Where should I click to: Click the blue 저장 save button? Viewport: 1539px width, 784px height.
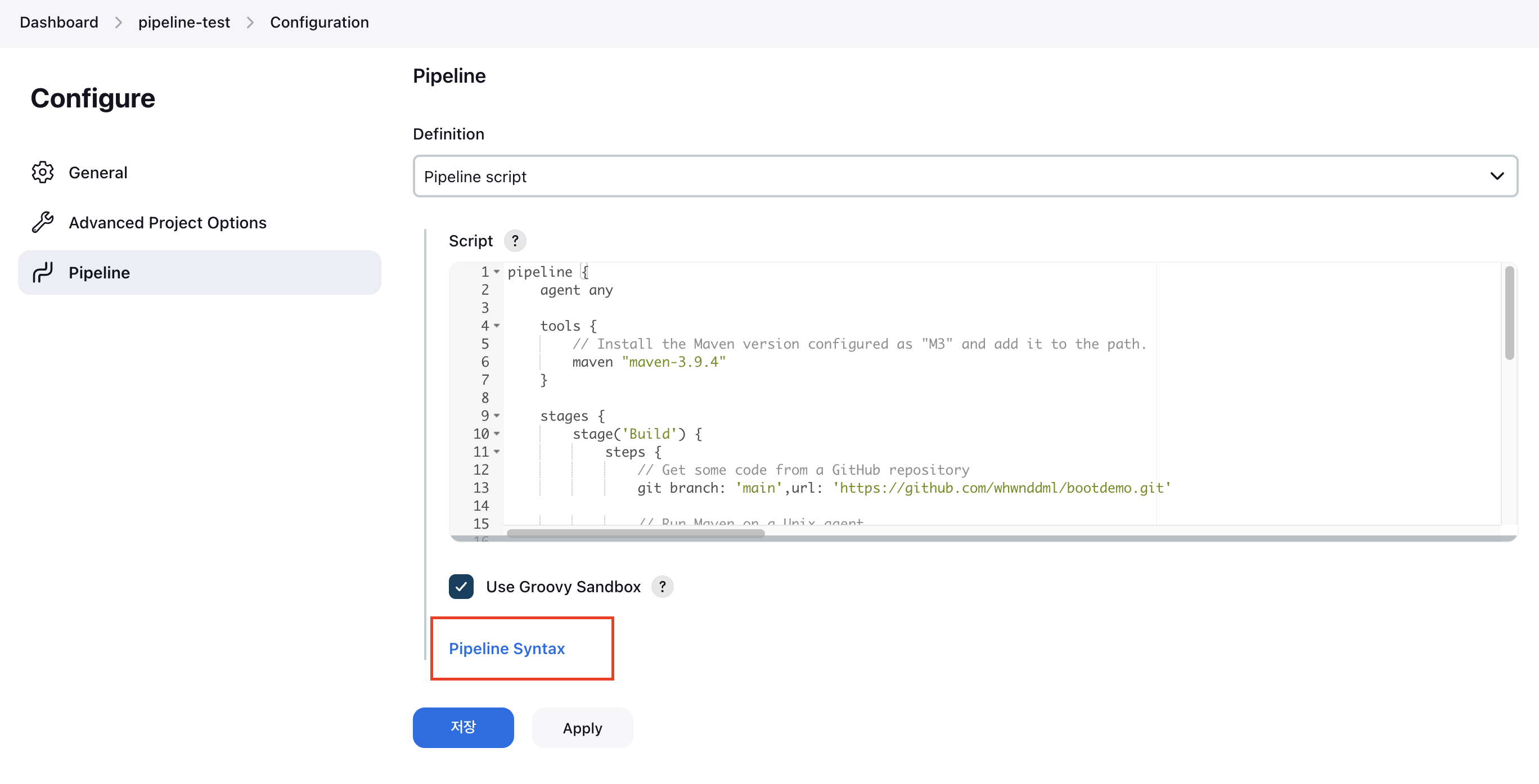[x=463, y=727]
